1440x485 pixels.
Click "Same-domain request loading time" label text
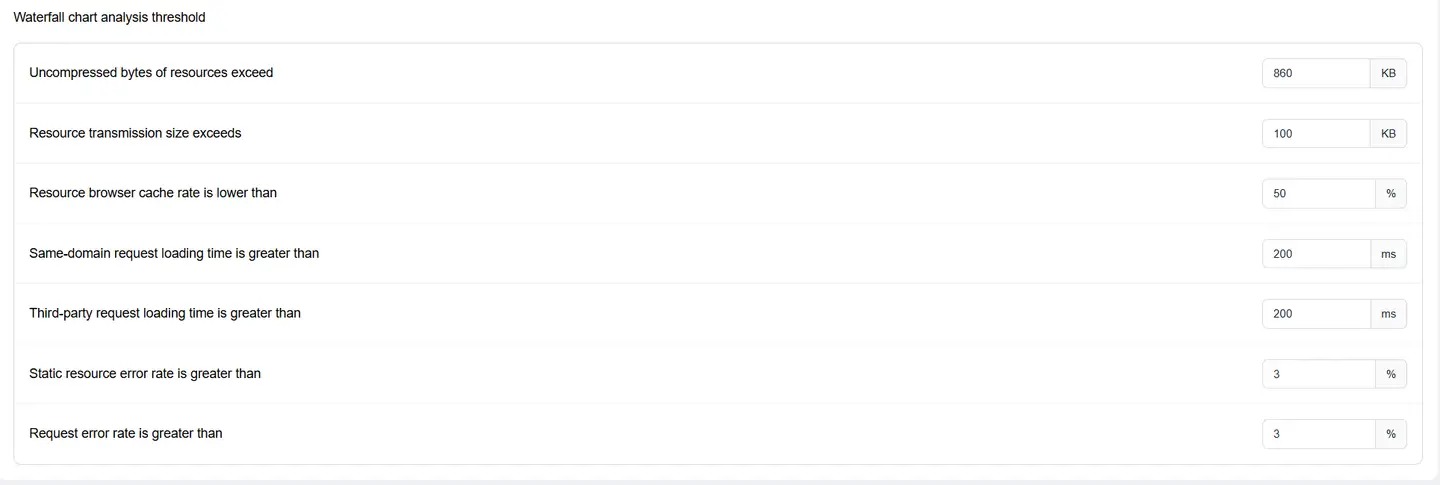tap(174, 254)
